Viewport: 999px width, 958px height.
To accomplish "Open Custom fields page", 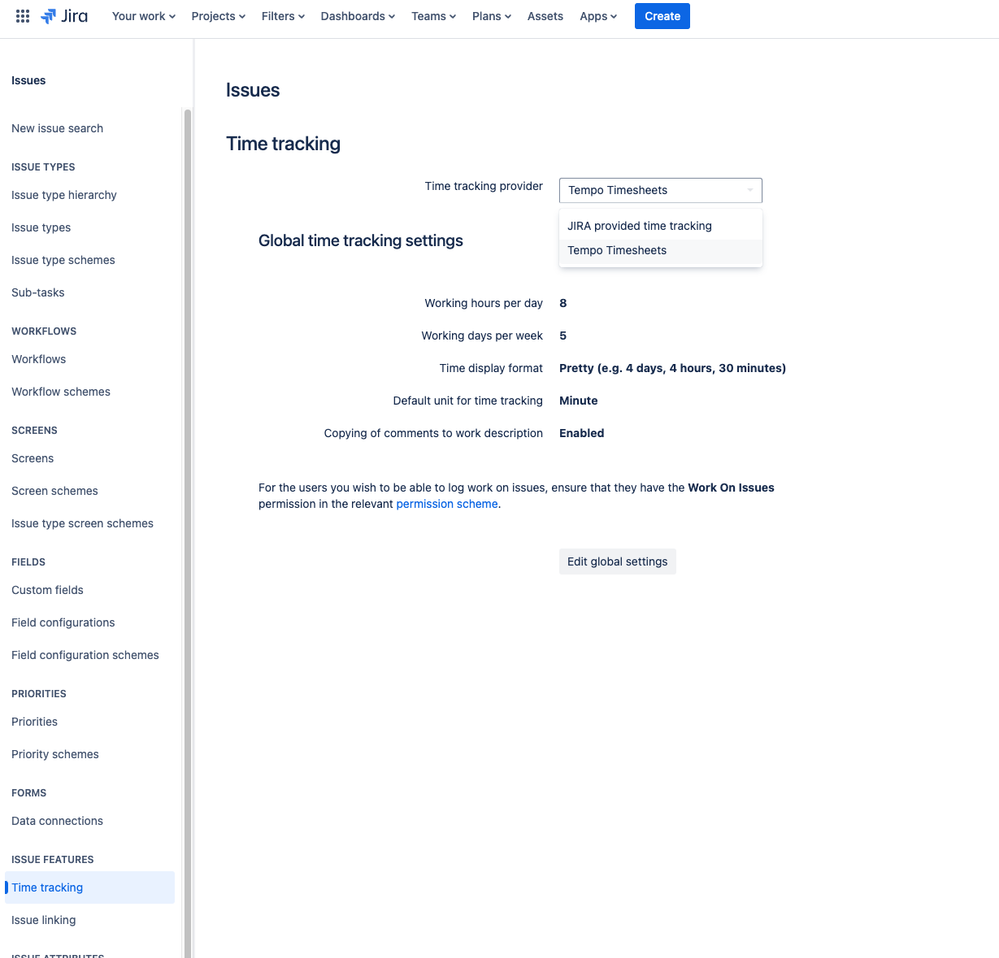I will (47, 590).
